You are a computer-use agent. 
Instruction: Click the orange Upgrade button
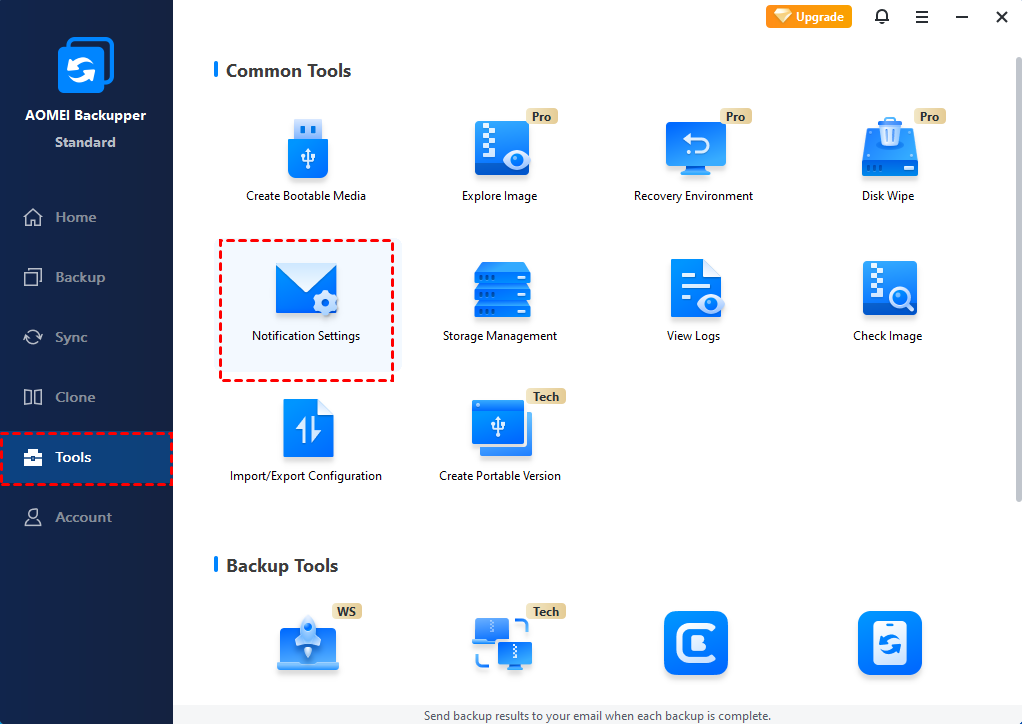[808, 17]
